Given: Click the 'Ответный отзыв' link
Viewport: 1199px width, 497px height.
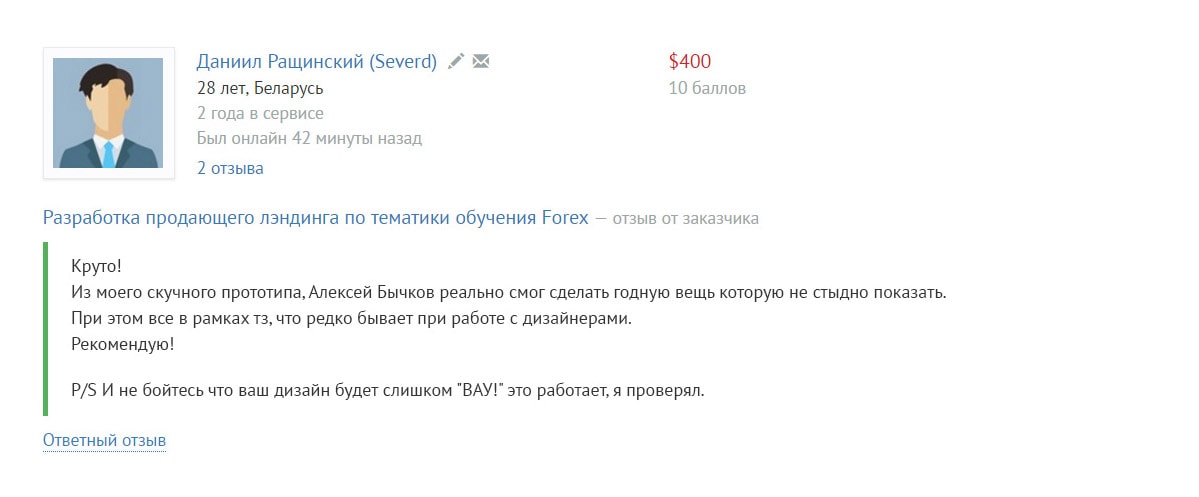Looking at the screenshot, I should click(104, 440).
